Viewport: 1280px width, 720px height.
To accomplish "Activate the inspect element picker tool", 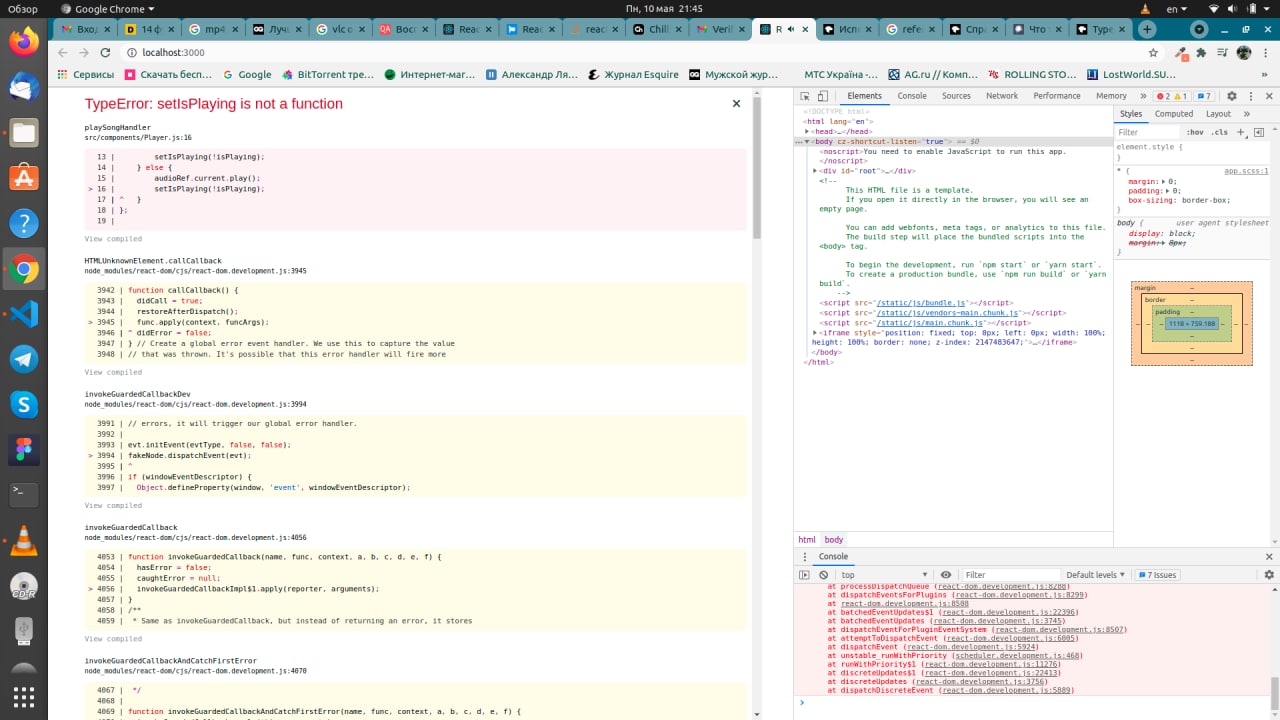I will pyautogui.click(x=804, y=96).
